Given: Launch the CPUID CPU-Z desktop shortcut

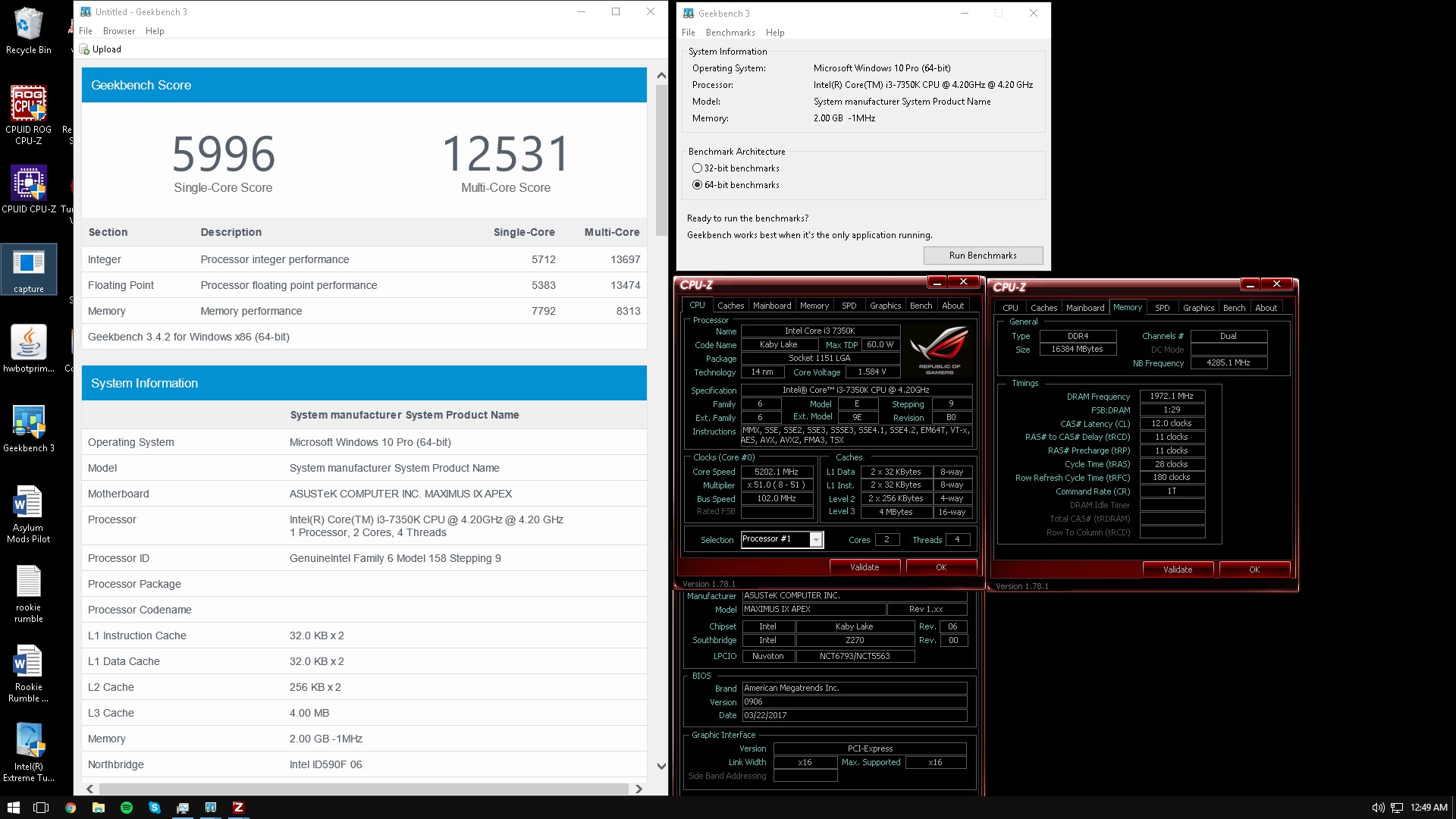Looking at the screenshot, I should pyautogui.click(x=28, y=190).
